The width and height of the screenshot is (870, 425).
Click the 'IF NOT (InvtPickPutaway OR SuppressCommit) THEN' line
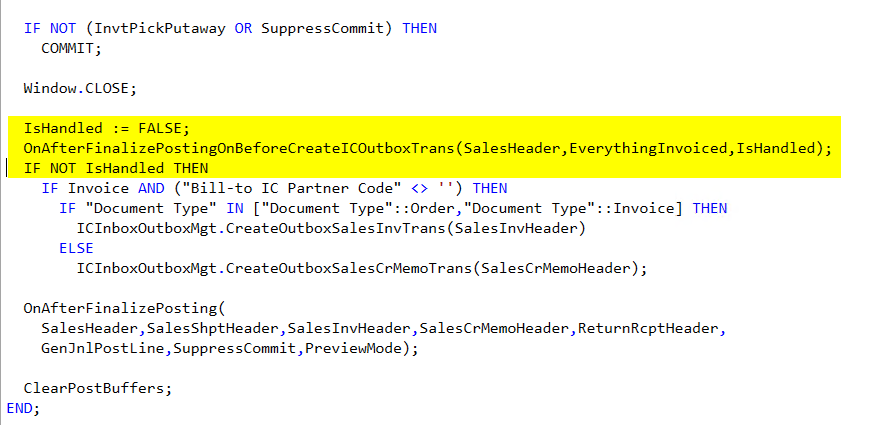pos(230,28)
